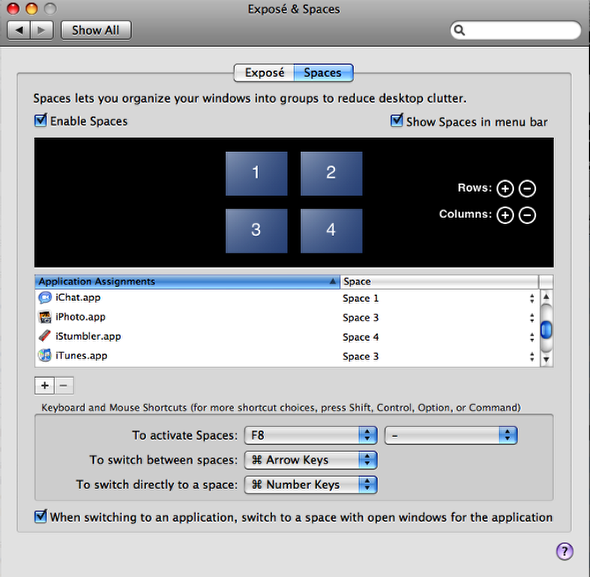The width and height of the screenshot is (590, 577).
Task: Remove a row with the Rows minus icon
Action: (x=527, y=189)
